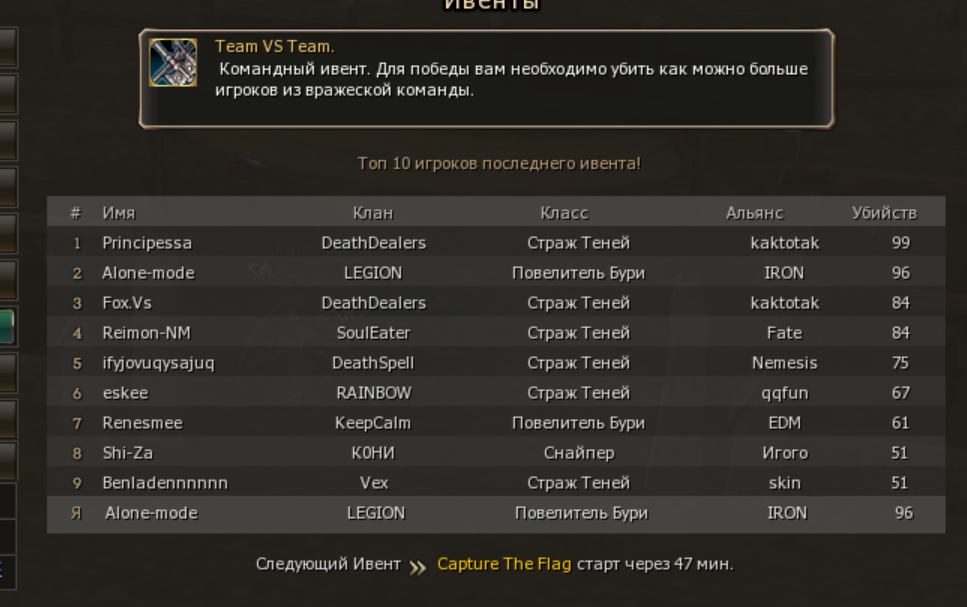
Task: Click player eskee in the top list
Action: (x=125, y=393)
